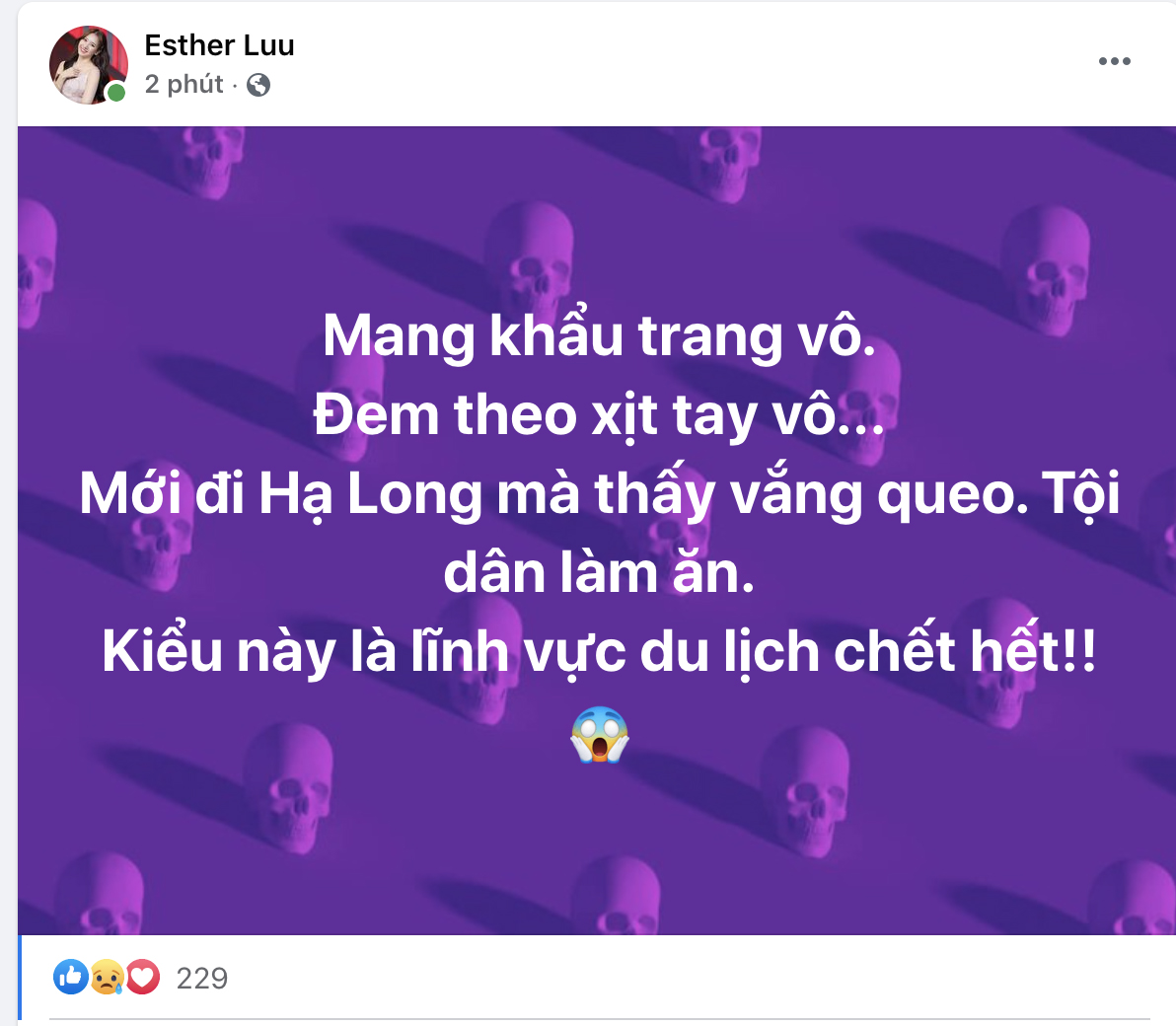Open the three-dot post options menu

[x=1114, y=61]
